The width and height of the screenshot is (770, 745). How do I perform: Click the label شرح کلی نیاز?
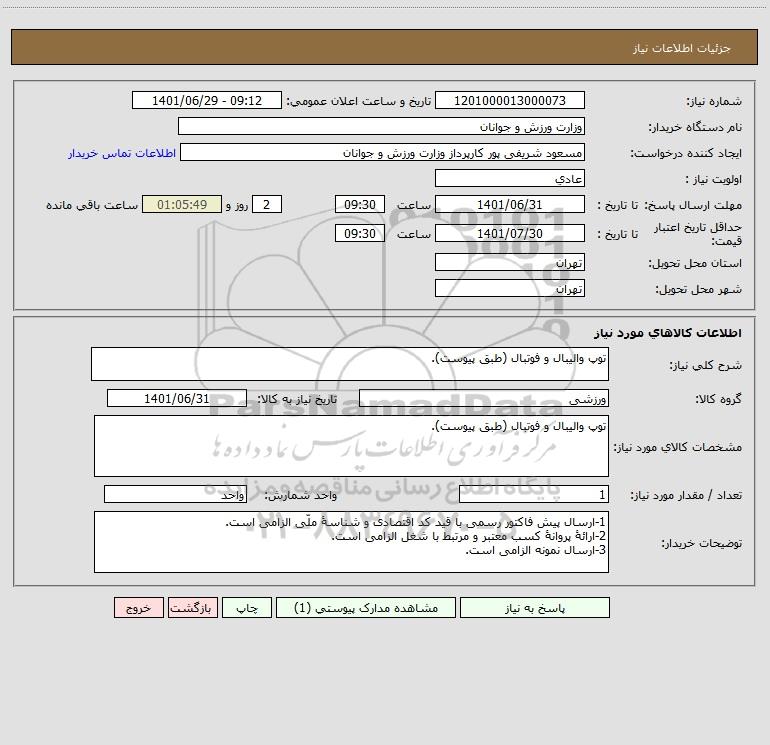pyautogui.click(x=706, y=365)
